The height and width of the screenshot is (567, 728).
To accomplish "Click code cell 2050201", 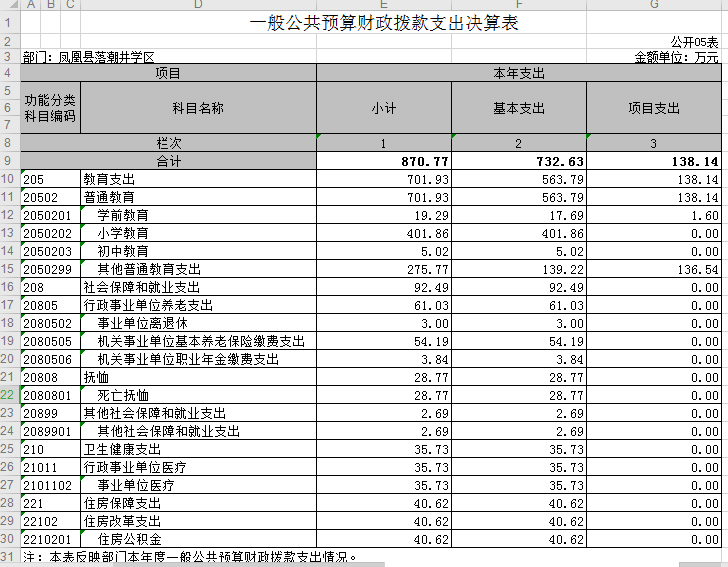I will click(x=50, y=215).
